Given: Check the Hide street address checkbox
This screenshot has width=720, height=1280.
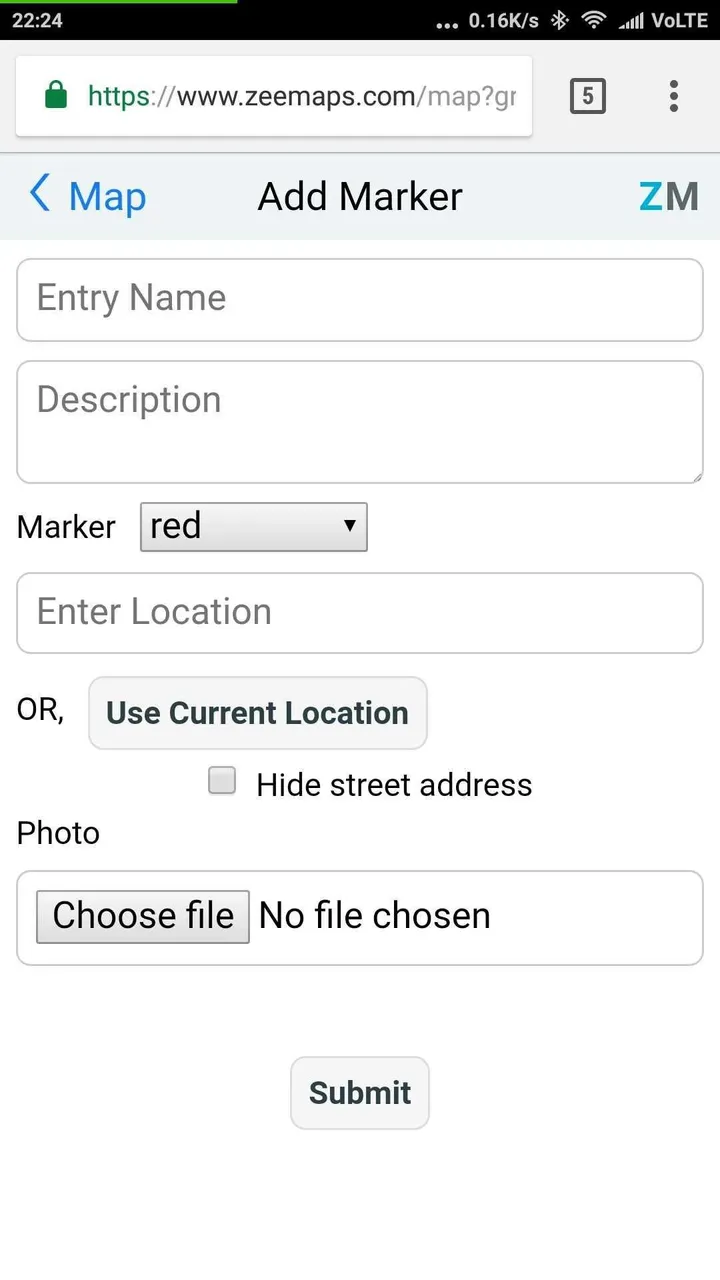Looking at the screenshot, I should tap(222, 781).
